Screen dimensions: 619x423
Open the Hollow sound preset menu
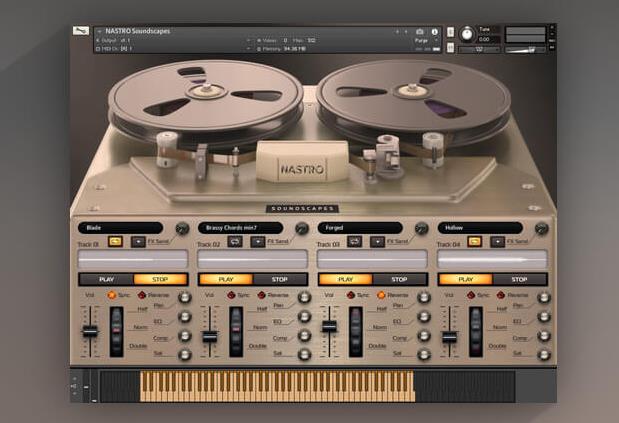click(x=480, y=228)
